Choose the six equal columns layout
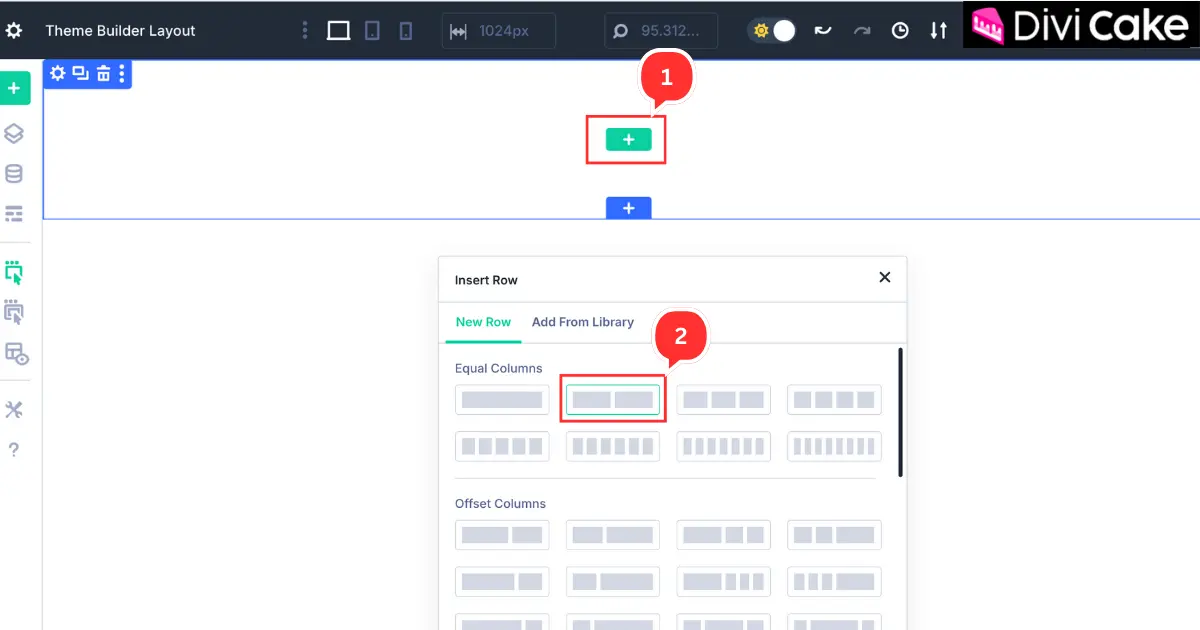Image resolution: width=1200 pixels, height=630 pixels. [613, 446]
